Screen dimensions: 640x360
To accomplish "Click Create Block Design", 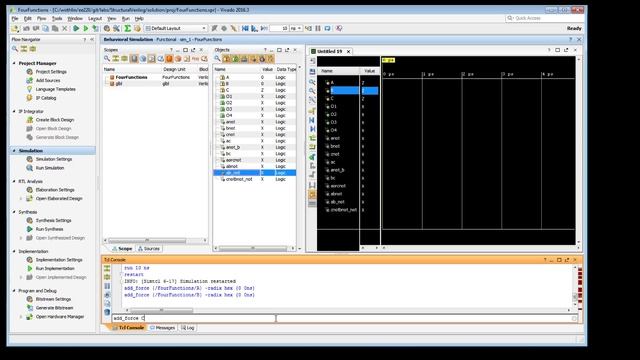I will (x=55, y=120).
